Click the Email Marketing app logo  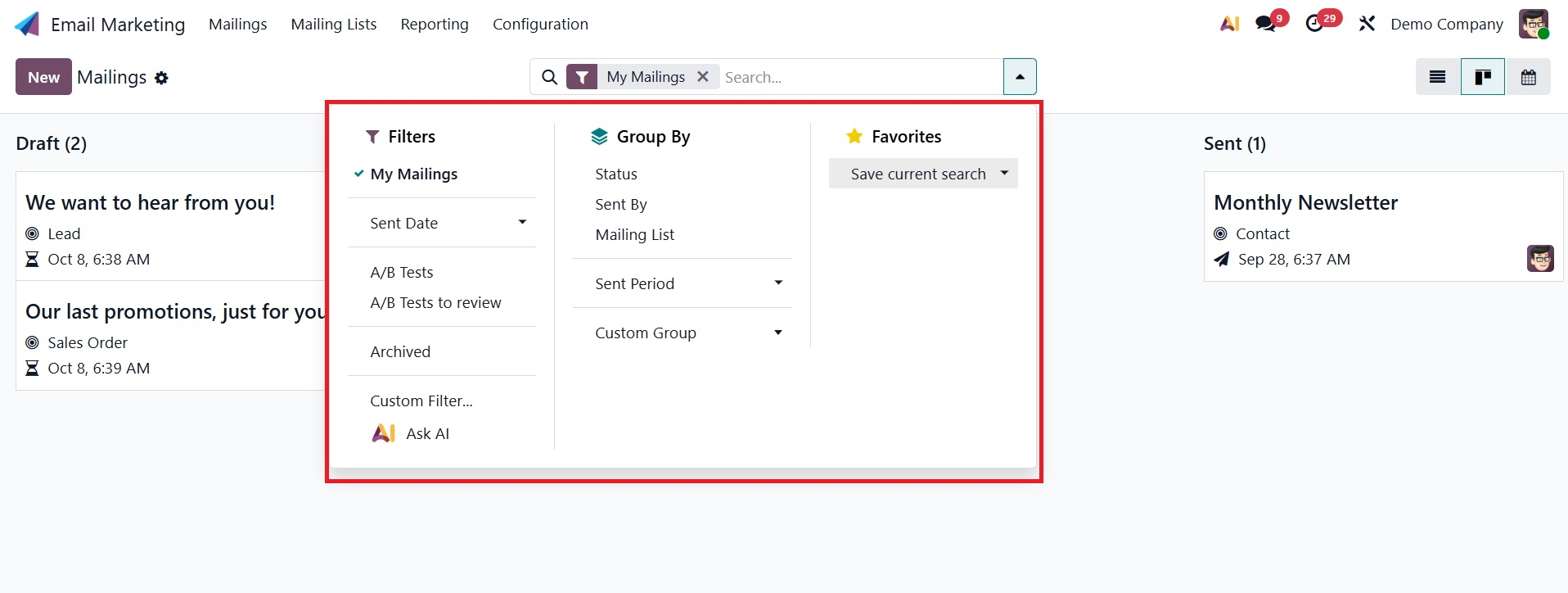(27, 25)
